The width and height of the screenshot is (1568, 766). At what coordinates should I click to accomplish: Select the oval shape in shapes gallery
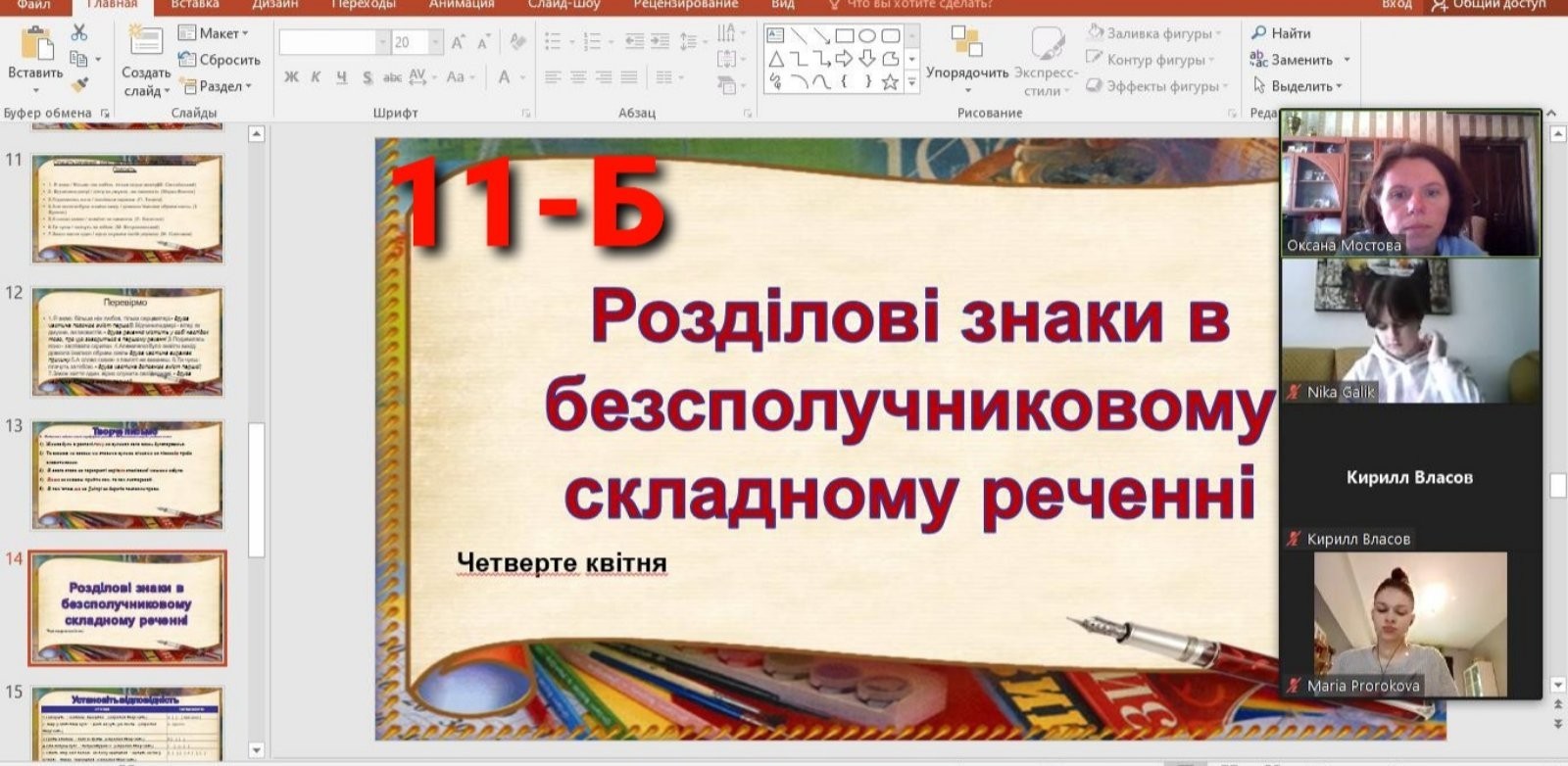click(867, 36)
